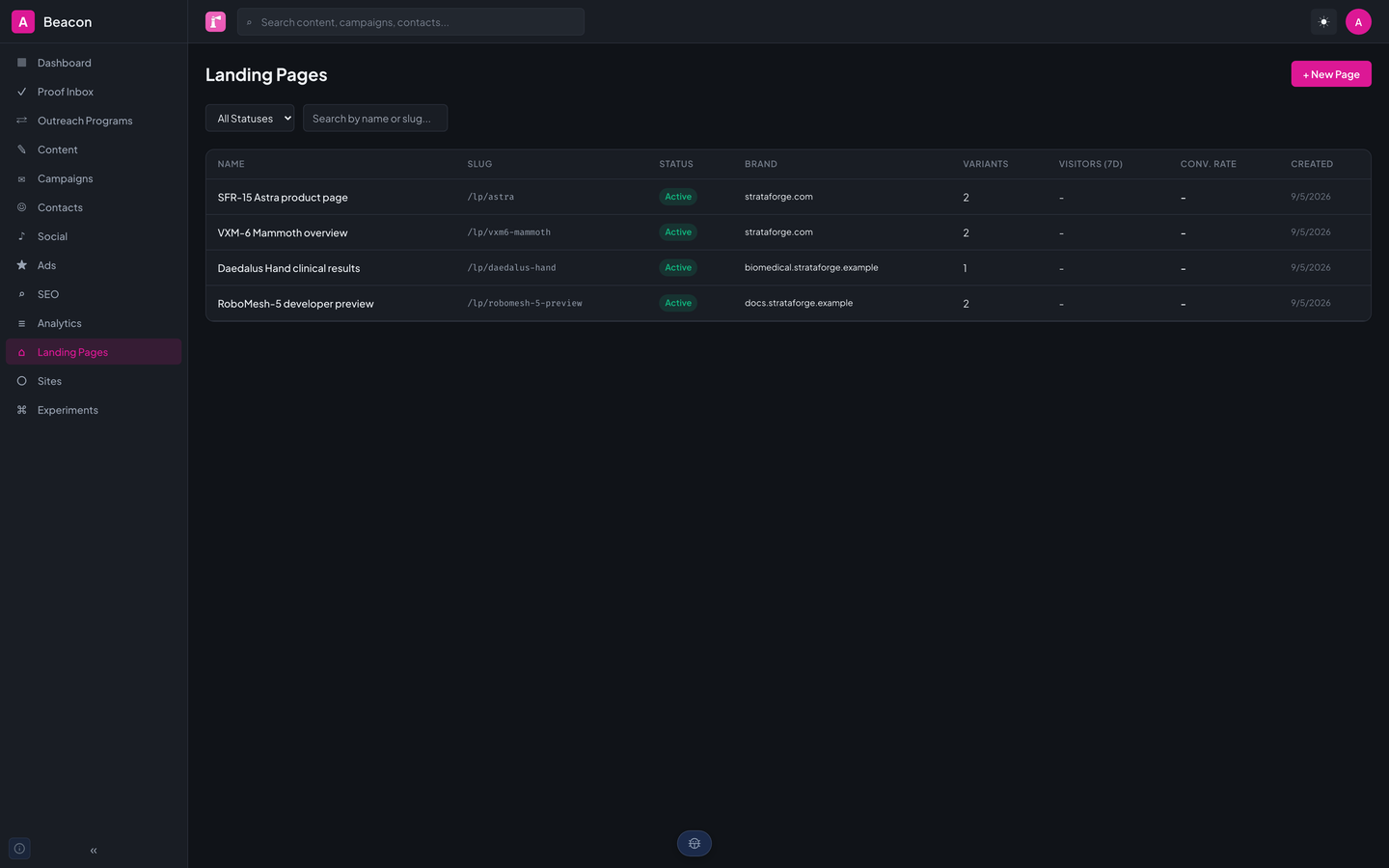This screenshot has width=1389, height=868.
Task: Click the NAME column header
Action: click(x=231, y=164)
